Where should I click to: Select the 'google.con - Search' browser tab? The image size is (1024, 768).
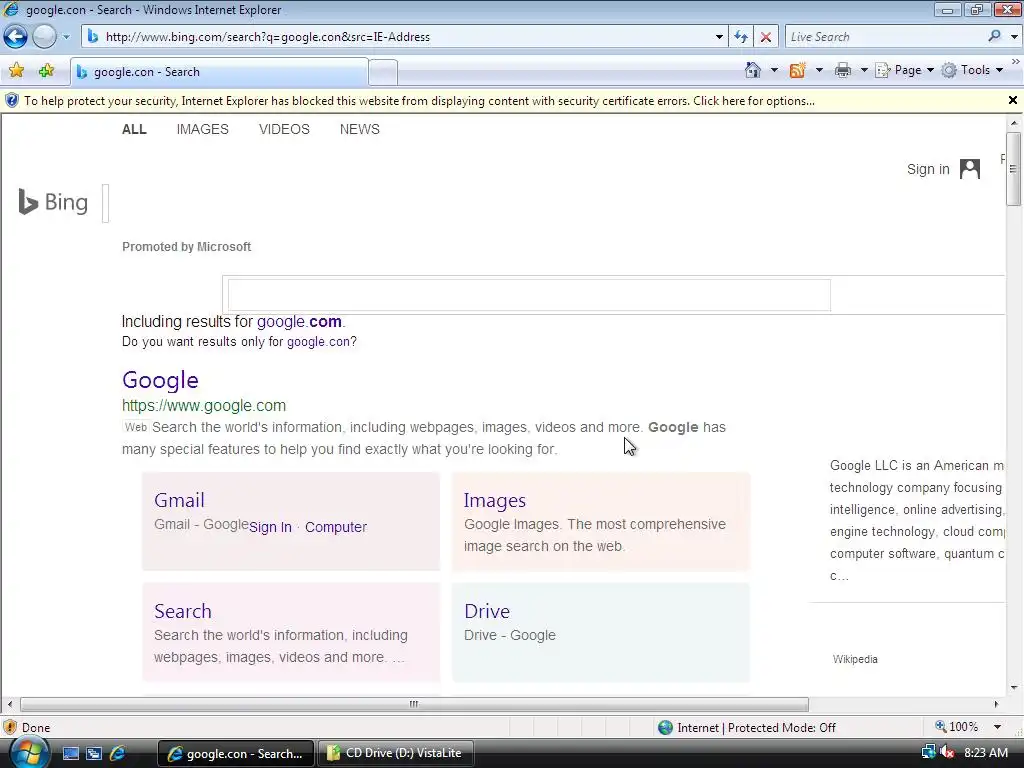coord(219,72)
